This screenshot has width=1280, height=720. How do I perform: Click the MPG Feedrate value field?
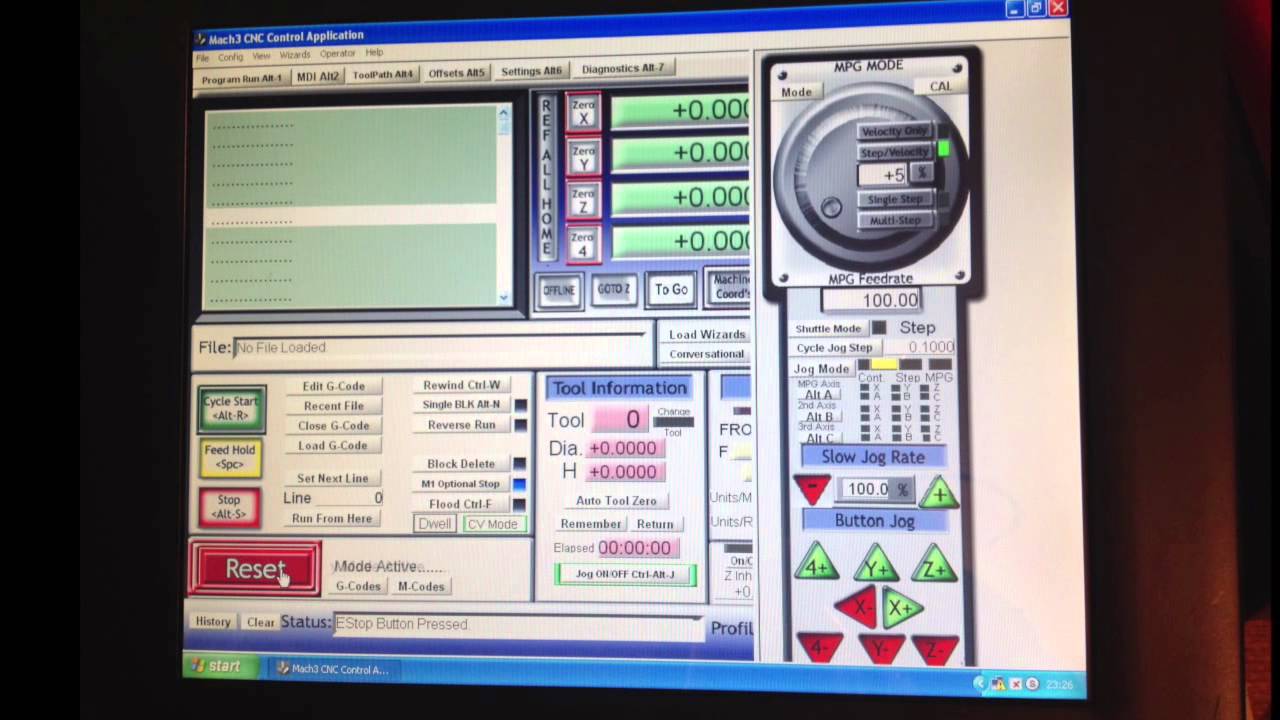point(871,300)
